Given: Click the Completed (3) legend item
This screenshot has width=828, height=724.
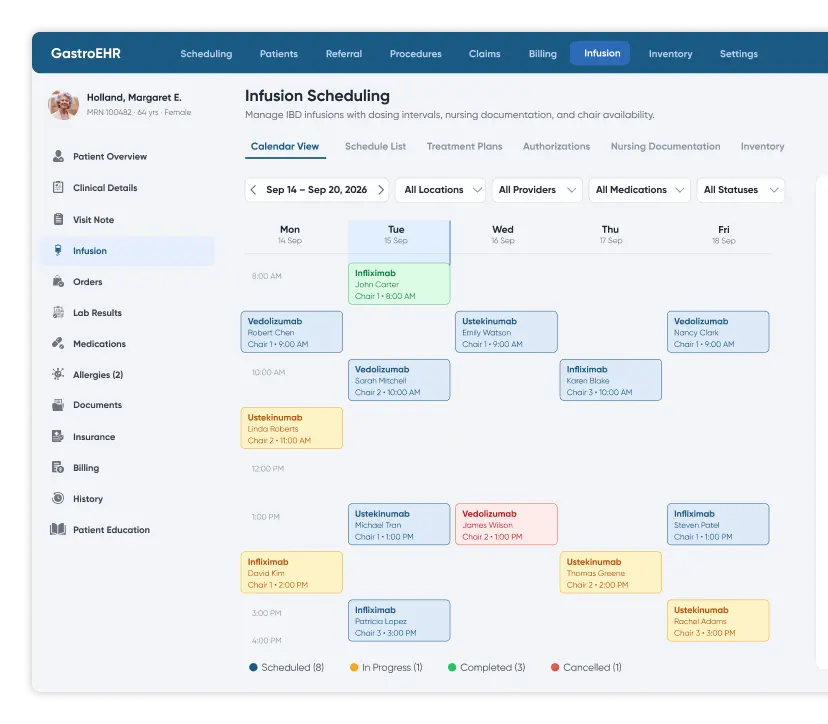Looking at the screenshot, I should click(486, 667).
